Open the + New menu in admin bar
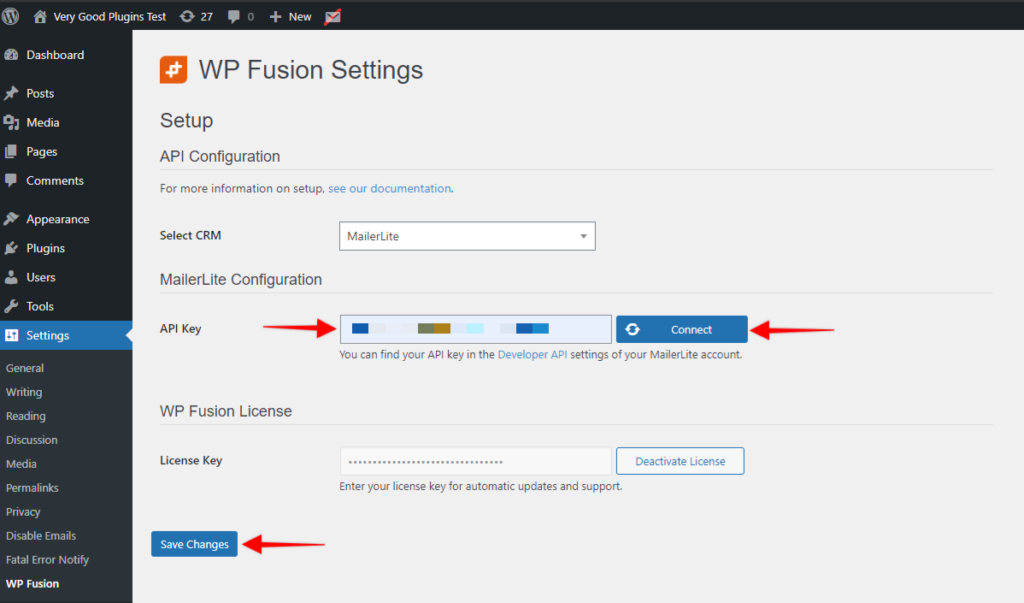The image size is (1024, 603). coord(291,16)
